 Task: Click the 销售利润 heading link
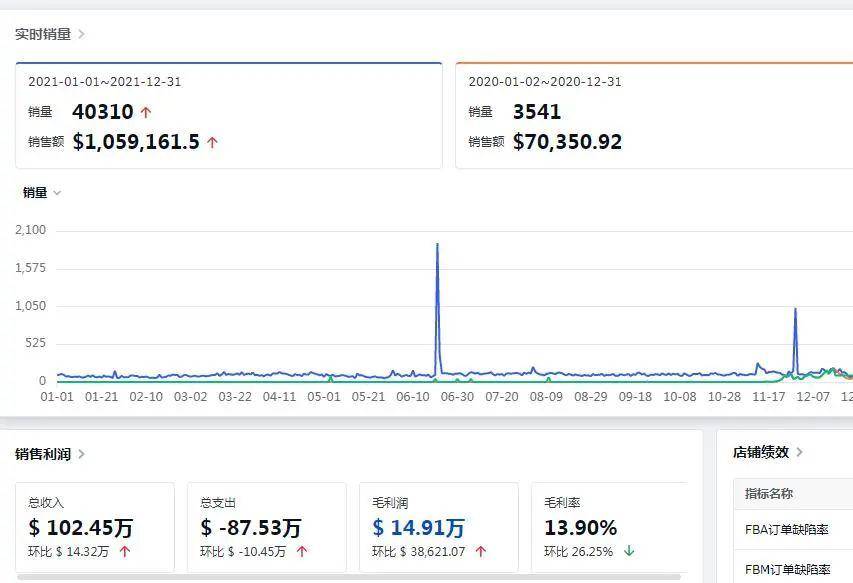(x=43, y=454)
